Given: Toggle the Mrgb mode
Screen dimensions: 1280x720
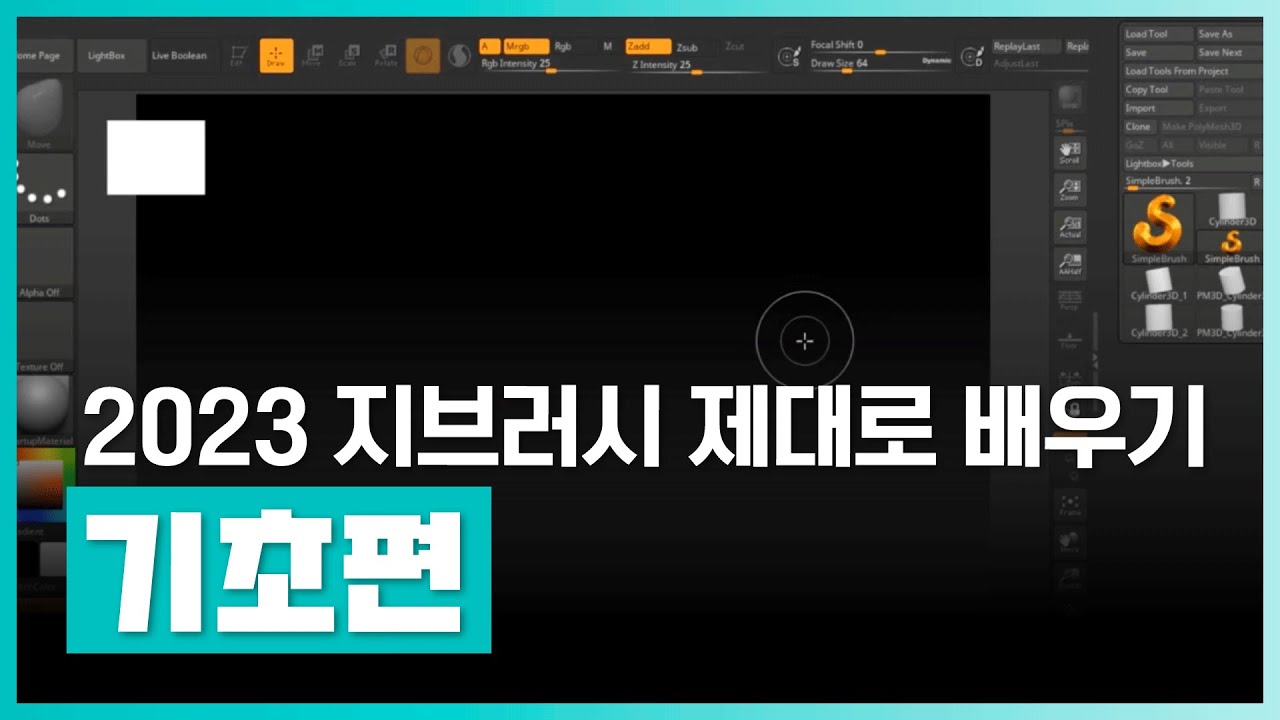Looking at the screenshot, I should [526, 46].
